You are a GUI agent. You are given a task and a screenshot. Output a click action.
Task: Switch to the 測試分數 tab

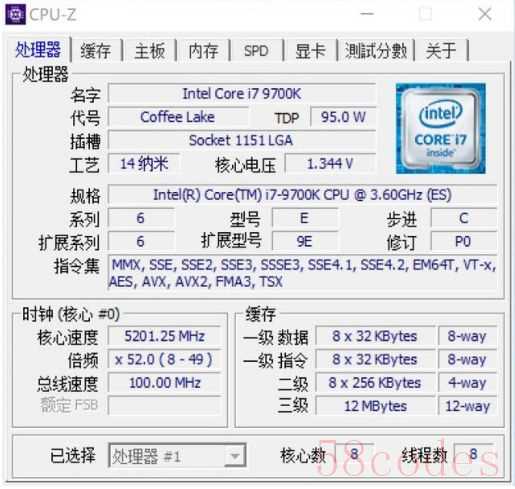coord(376,51)
